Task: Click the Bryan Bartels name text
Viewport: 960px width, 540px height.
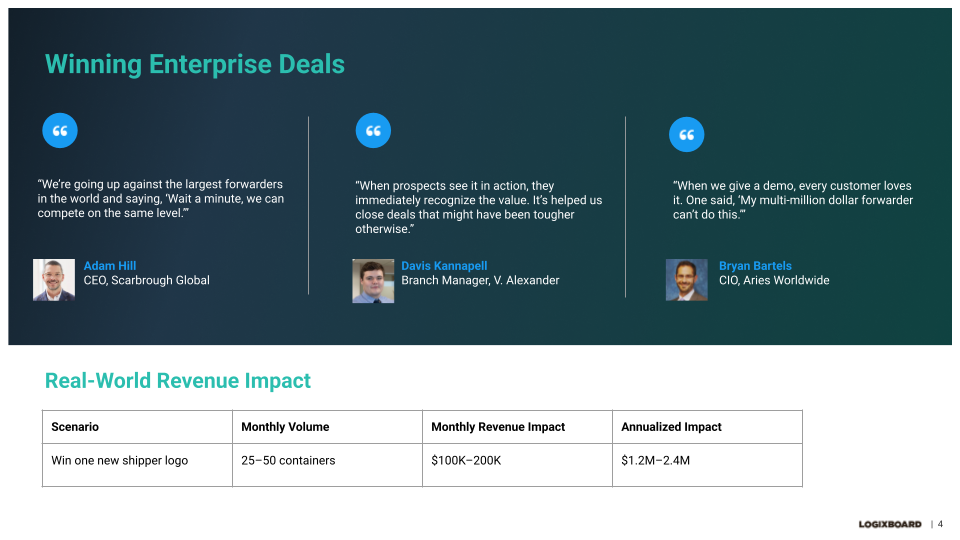Action: pos(755,266)
